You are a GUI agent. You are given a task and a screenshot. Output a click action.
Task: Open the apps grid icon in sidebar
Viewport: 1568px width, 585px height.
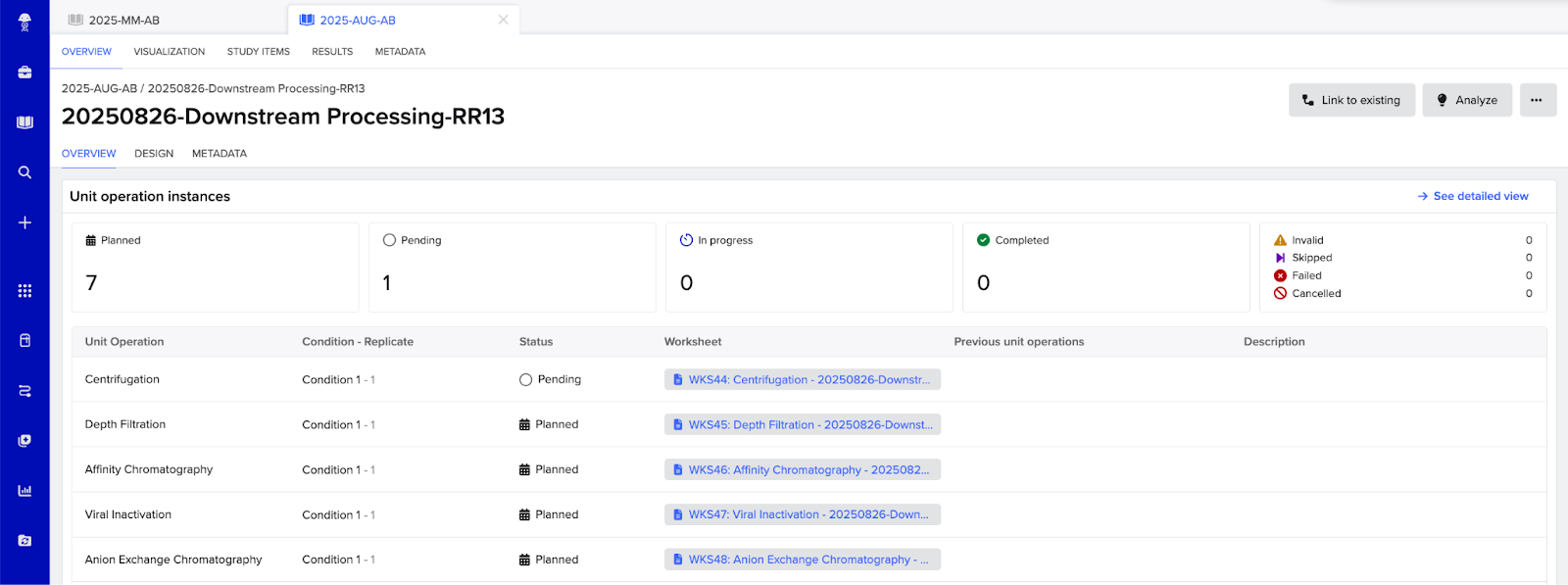coord(24,291)
